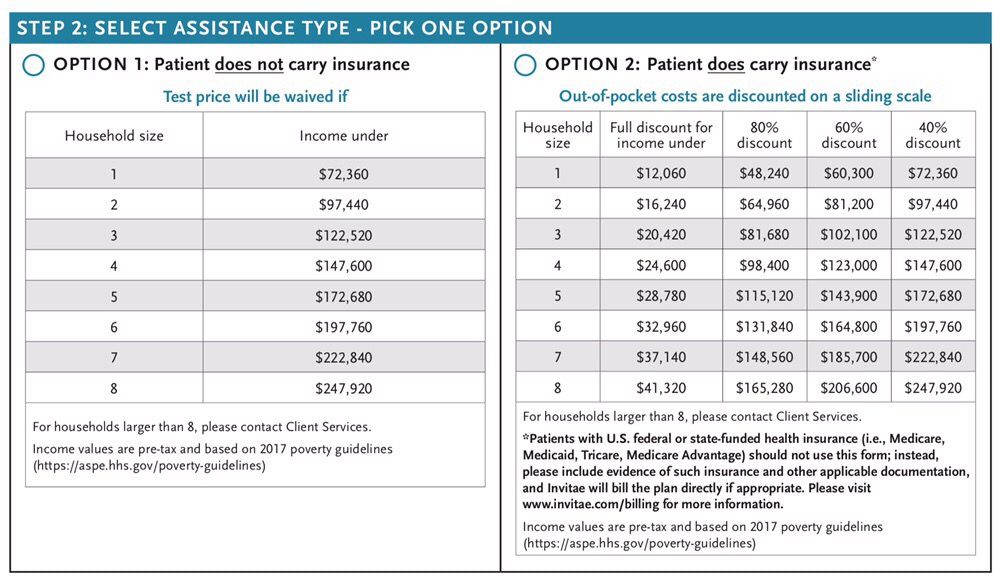Click the "80% discount" column header
This screenshot has height=584, width=1000.
pyautogui.click(x=764, y=135)
